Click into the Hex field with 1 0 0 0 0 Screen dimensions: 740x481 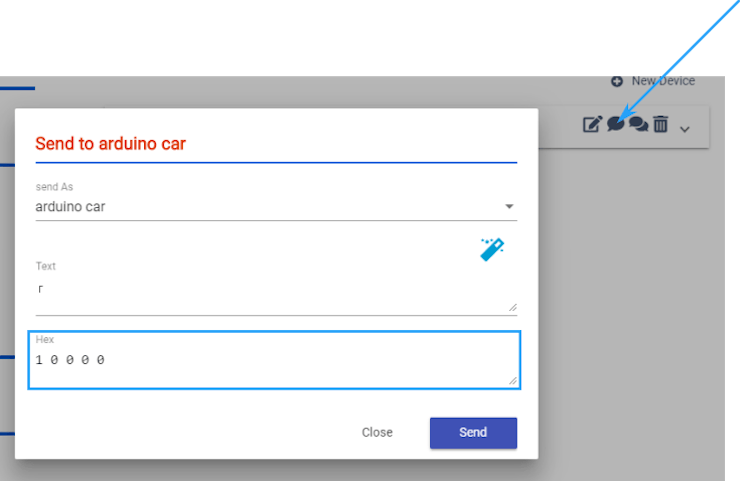click(x=274, y=360)
